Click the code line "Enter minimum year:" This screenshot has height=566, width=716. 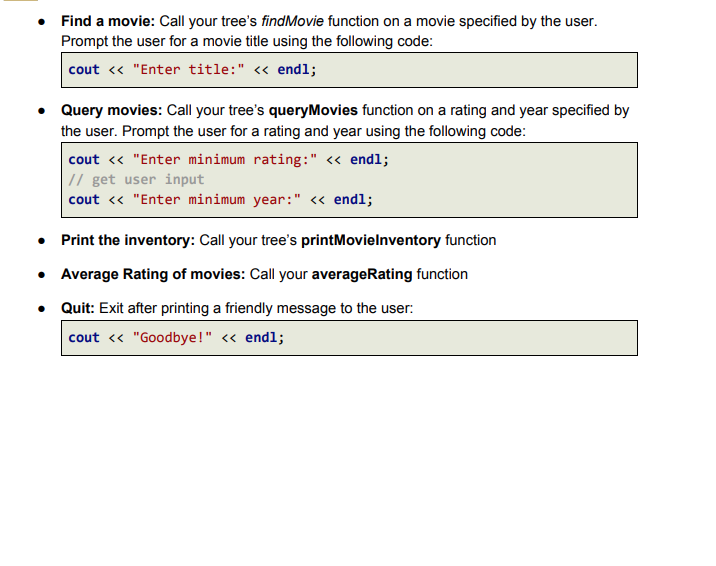221,200
